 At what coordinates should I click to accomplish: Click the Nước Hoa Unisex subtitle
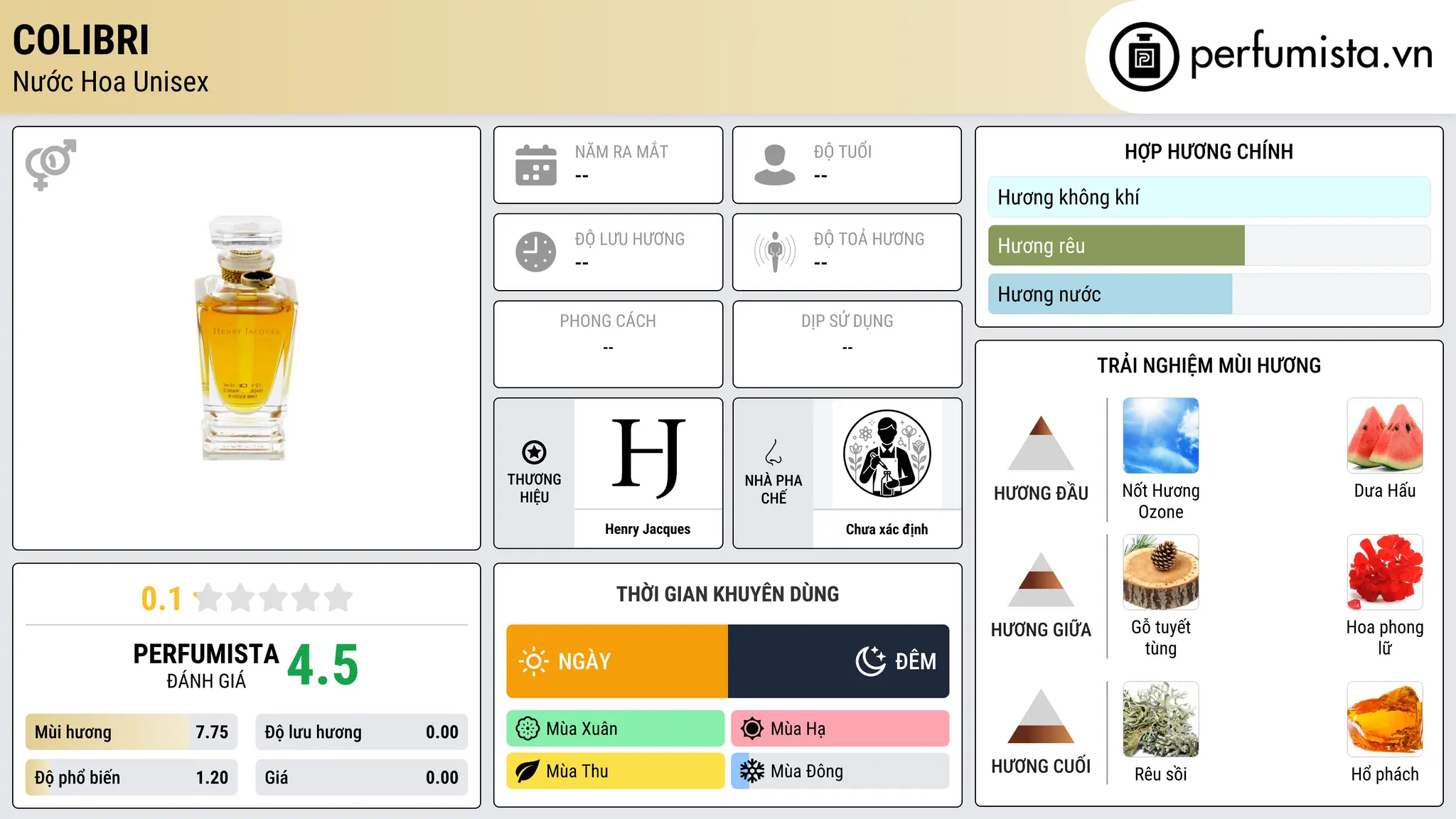coord(111,82)
